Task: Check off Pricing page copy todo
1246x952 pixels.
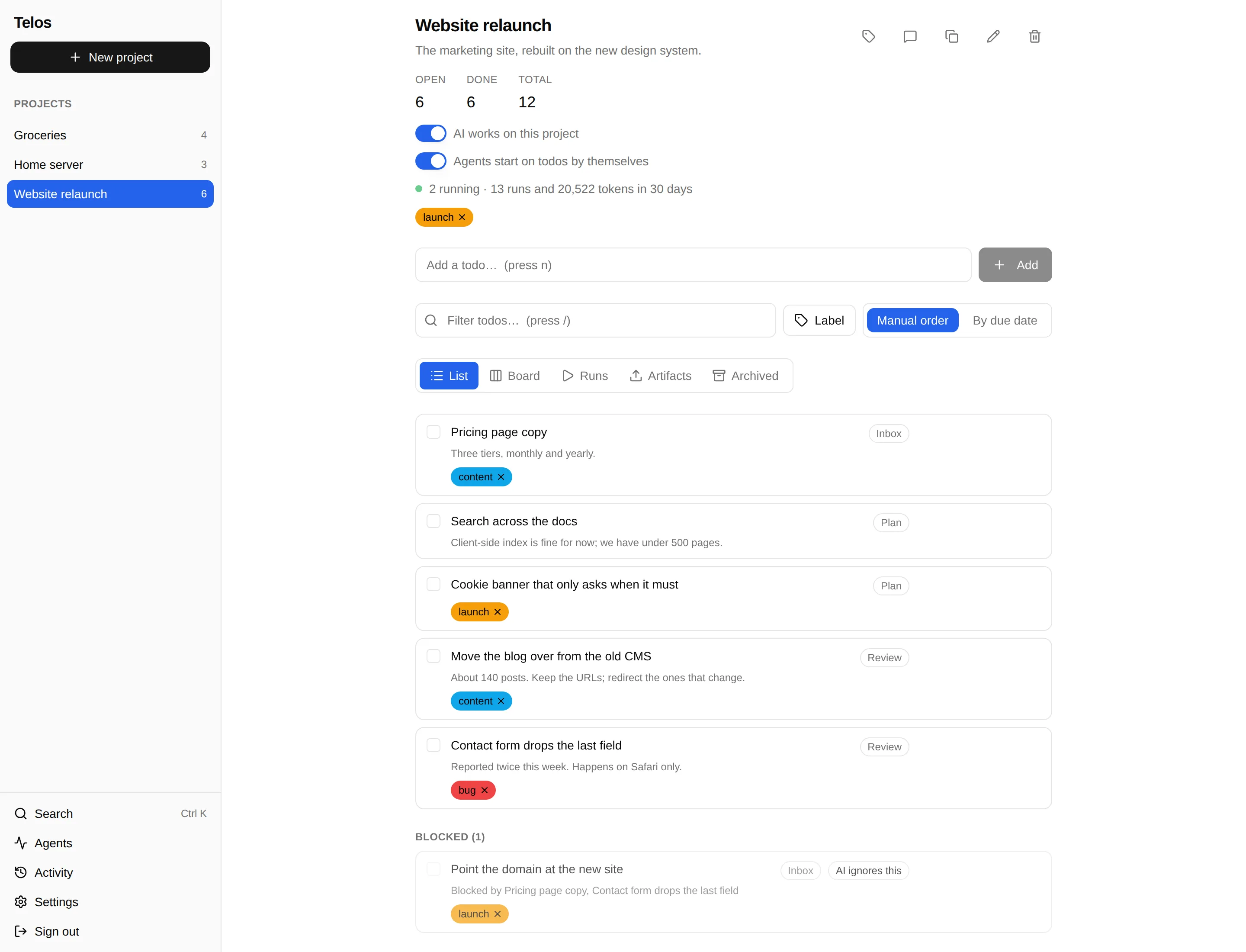Action: [x=434, y=432]
